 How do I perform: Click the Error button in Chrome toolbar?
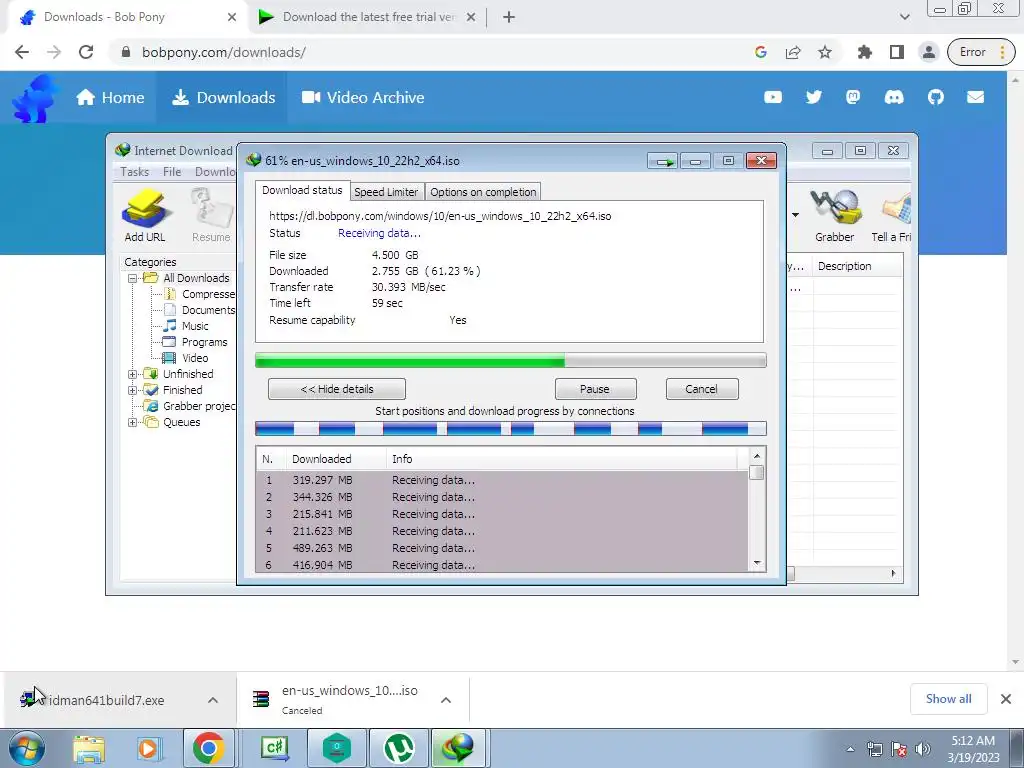[981, 52]
